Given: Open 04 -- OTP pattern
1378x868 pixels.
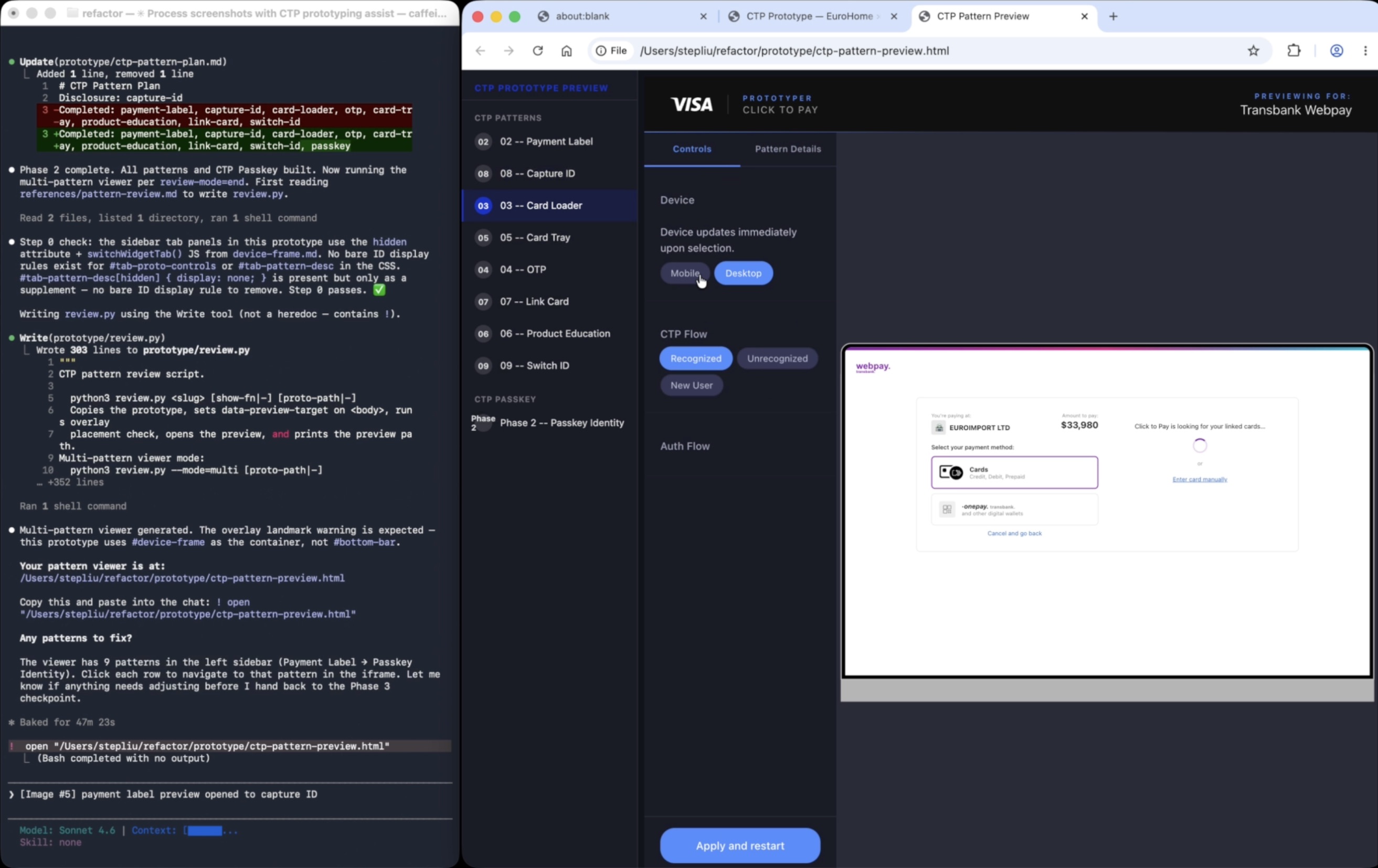Looking at the screenshot, I should click(549, 270).
